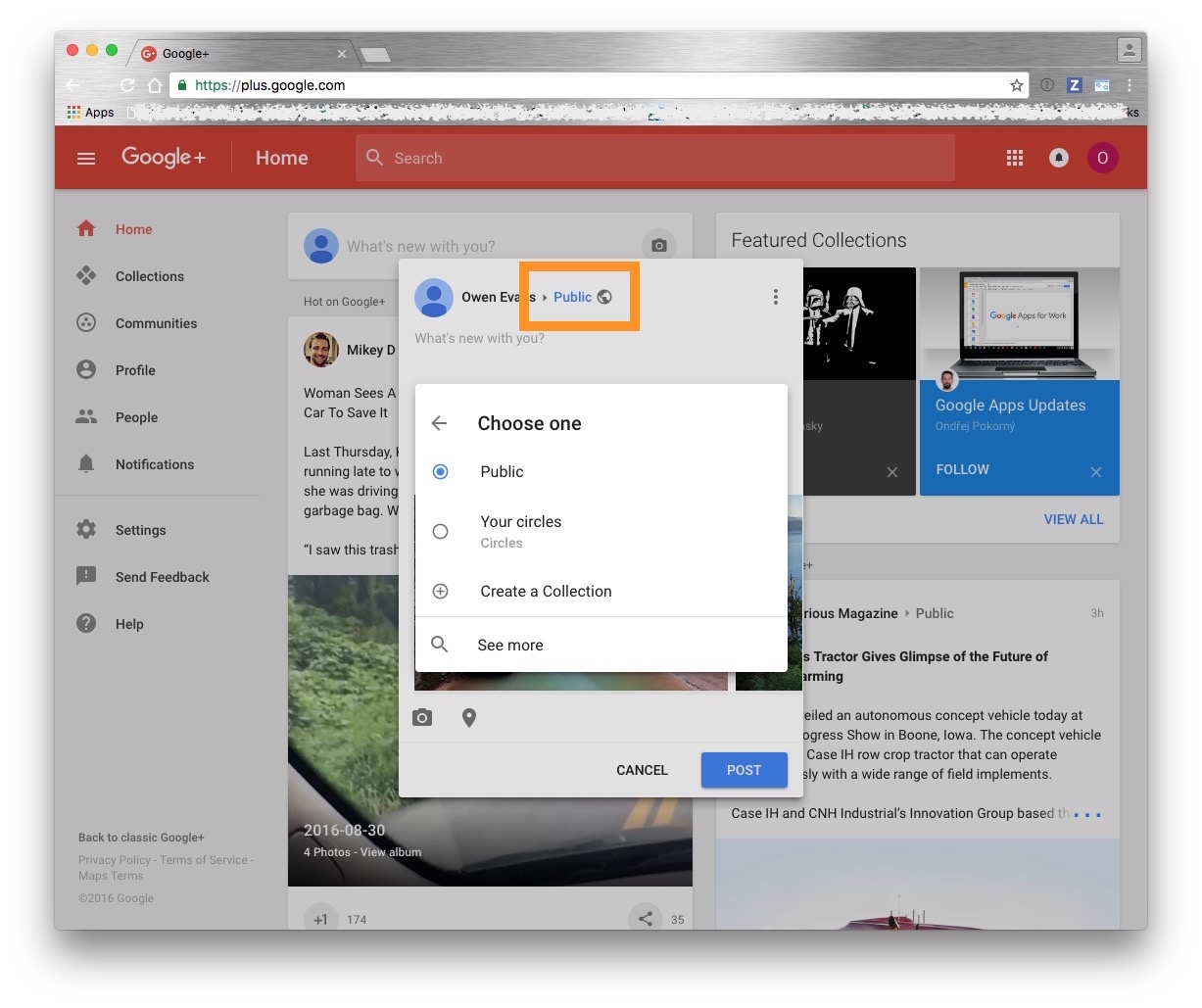Viewport: 1202px width, 1008px height.
Task: Open the new tab button in Chrome
Action: [376, 55]
